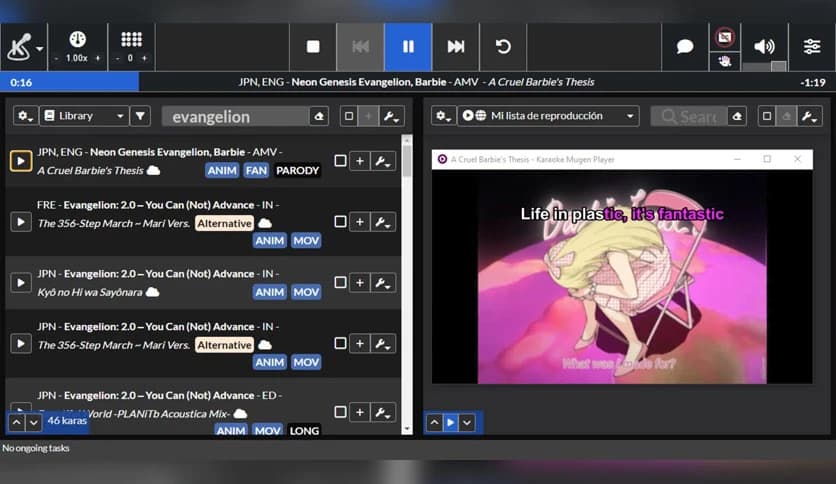Open the Karaoke Mugen logo menu
The image size is (836, 484).
coord(24,47)
